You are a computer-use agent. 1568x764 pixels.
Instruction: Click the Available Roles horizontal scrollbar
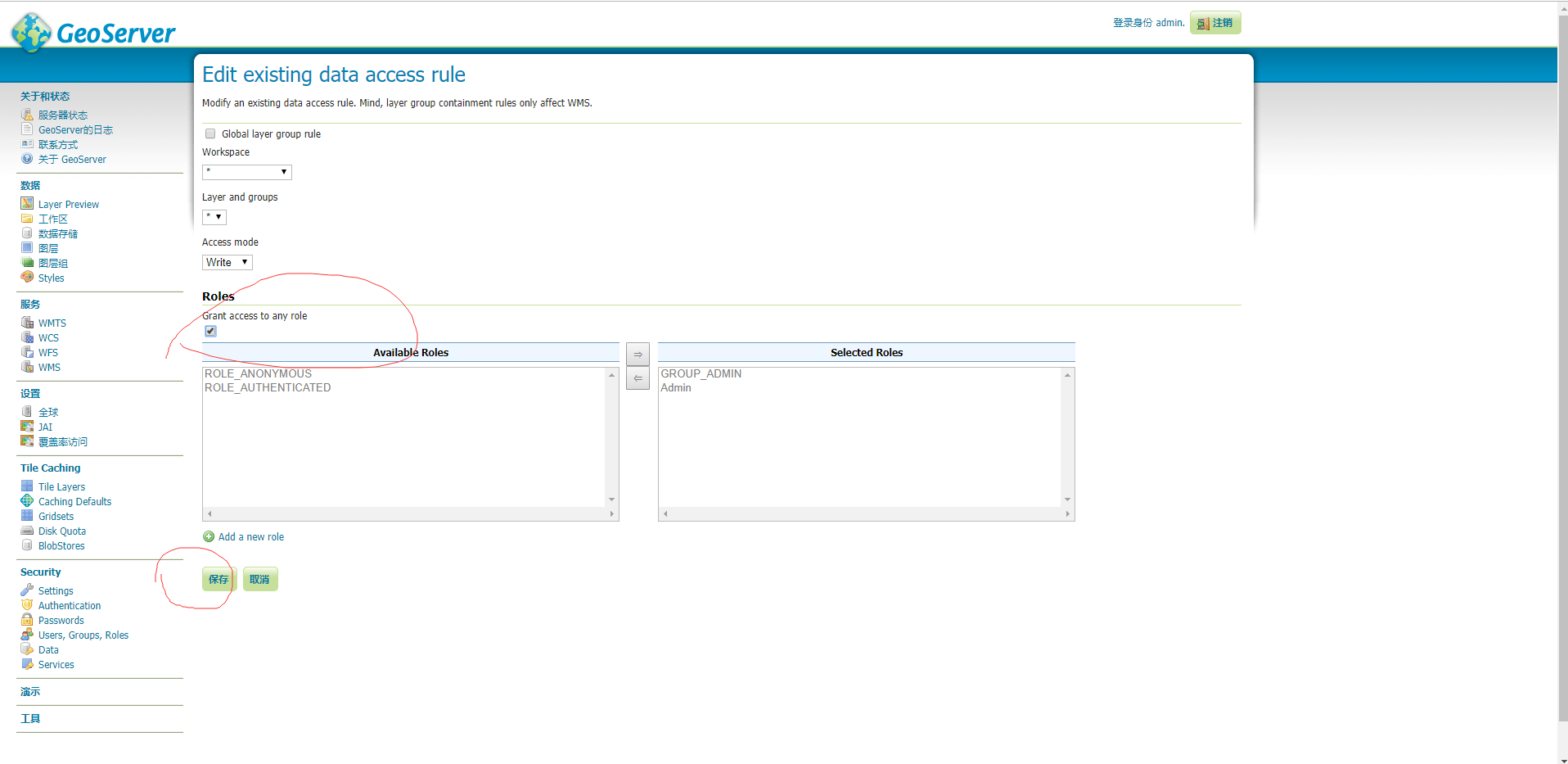(410, 514)
